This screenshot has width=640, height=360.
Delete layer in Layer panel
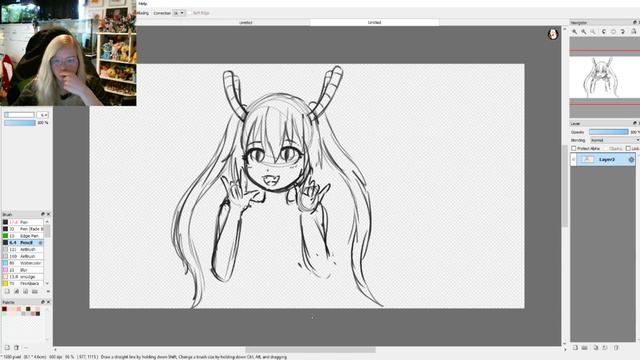coord(616,348)
